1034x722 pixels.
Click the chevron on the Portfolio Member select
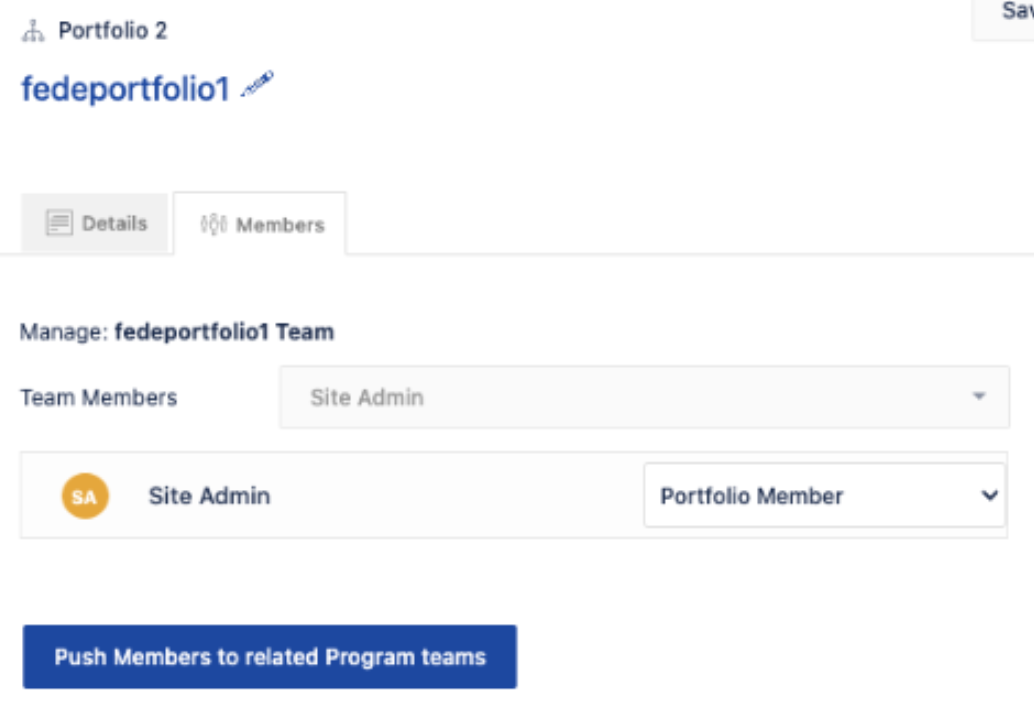click(989, 495)
